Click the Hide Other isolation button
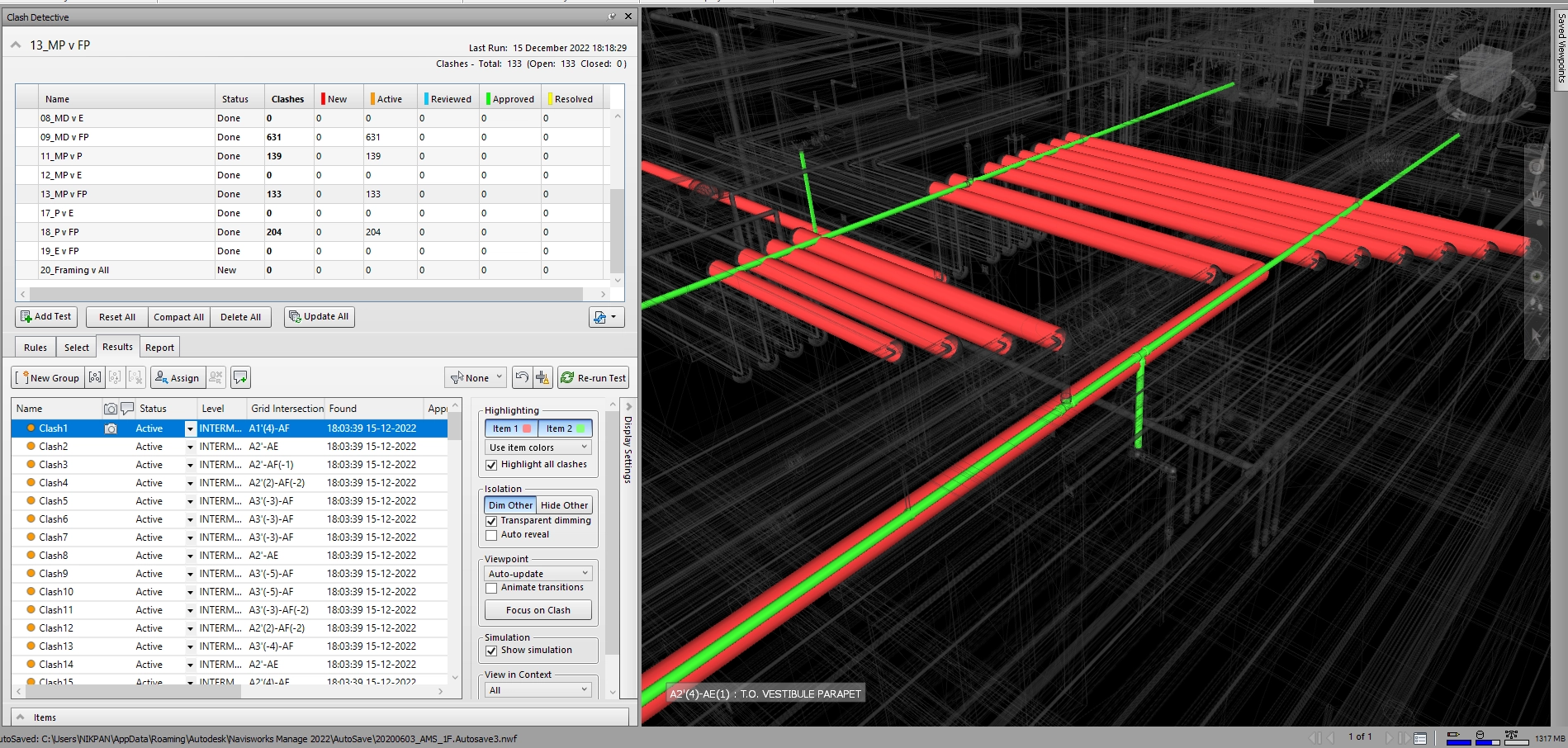This screenshot has height=748, width=1568. coord(564,505)
